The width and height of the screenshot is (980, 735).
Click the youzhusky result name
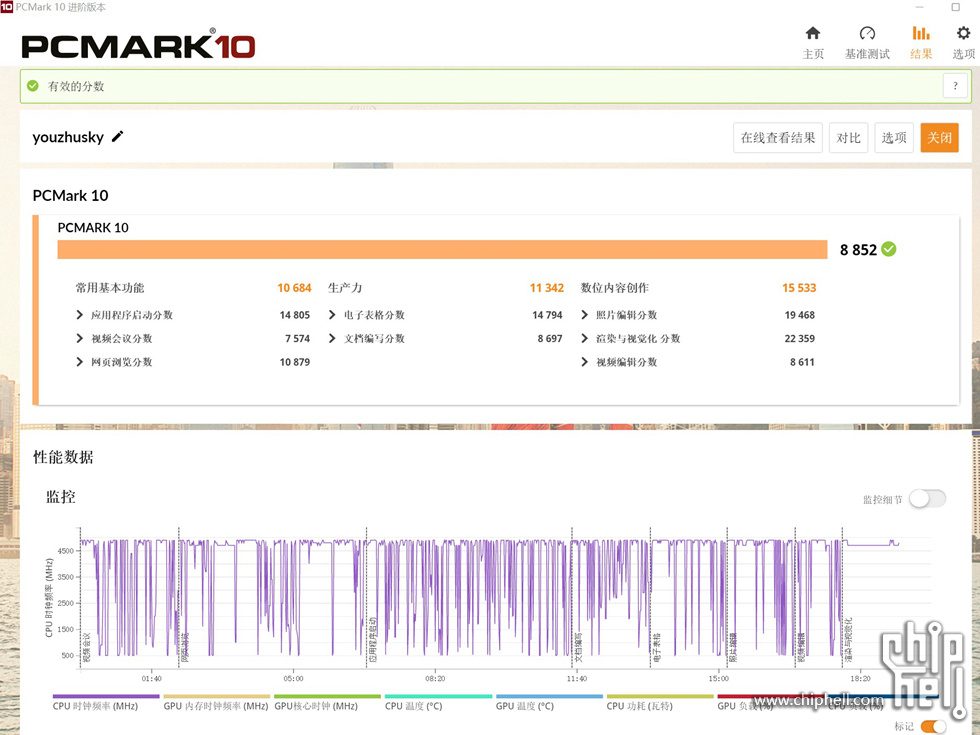coord(68,137)
